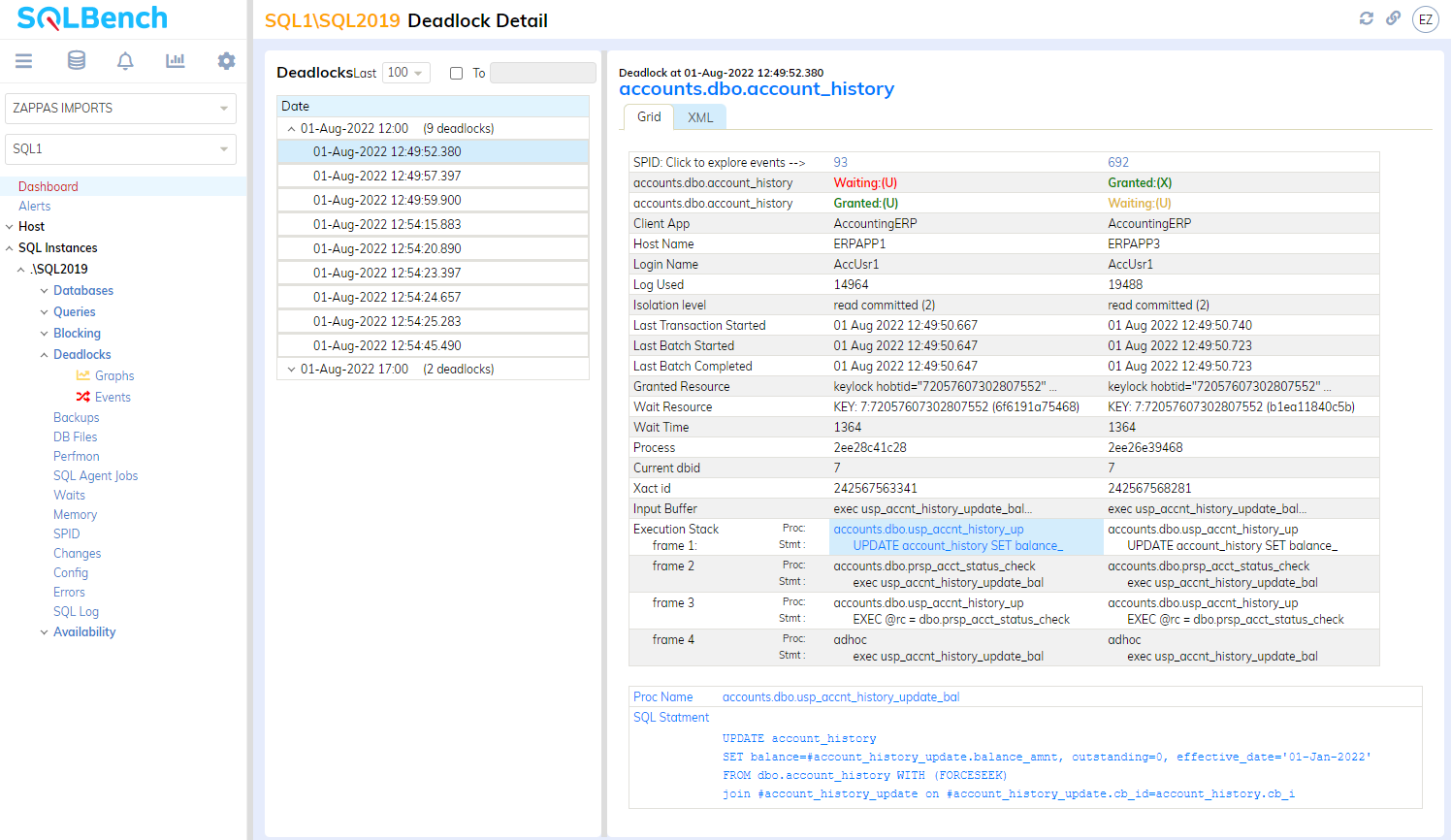
Task: Expand the Availability tree node
Action: 44,632
